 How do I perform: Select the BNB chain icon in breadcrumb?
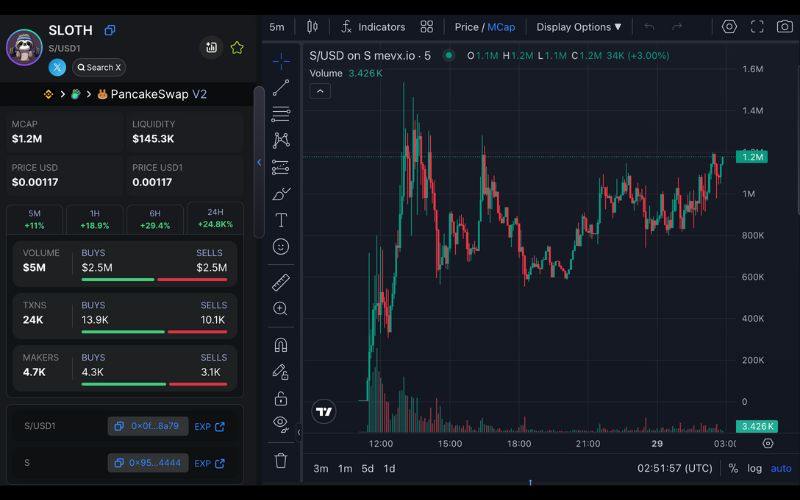[48, 94]
